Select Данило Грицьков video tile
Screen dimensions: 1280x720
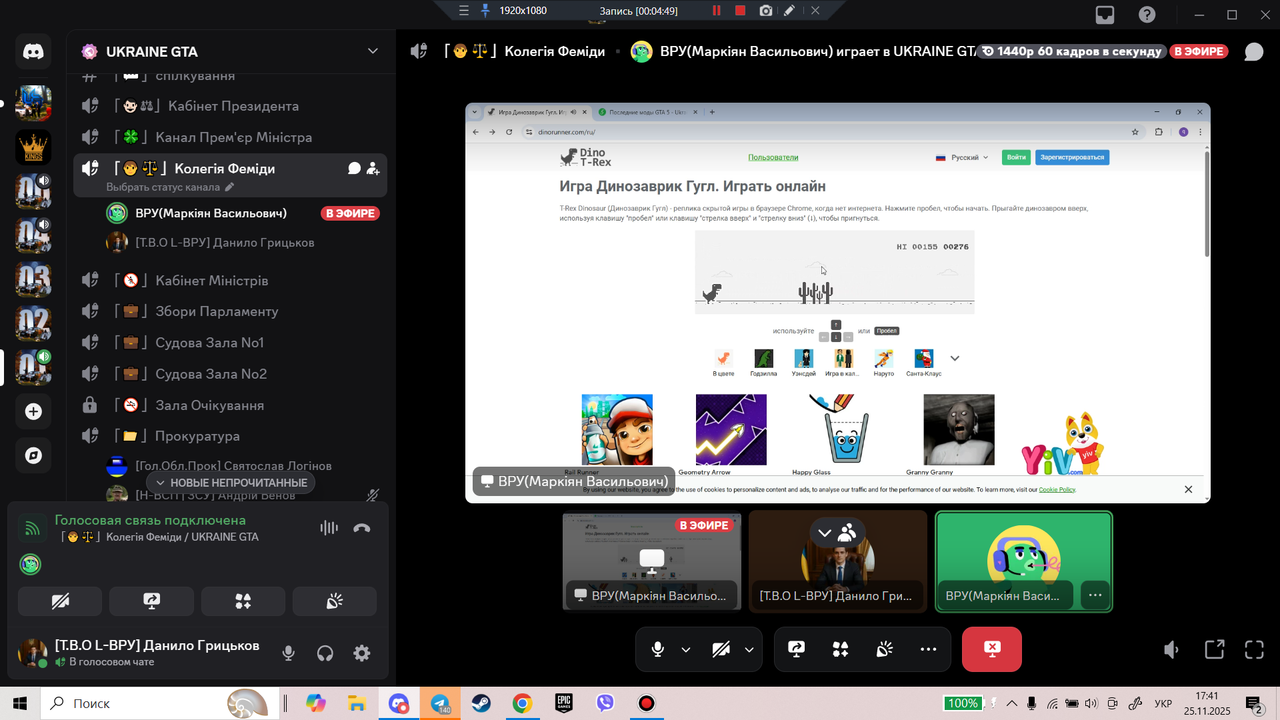click(x=838, y=561)
